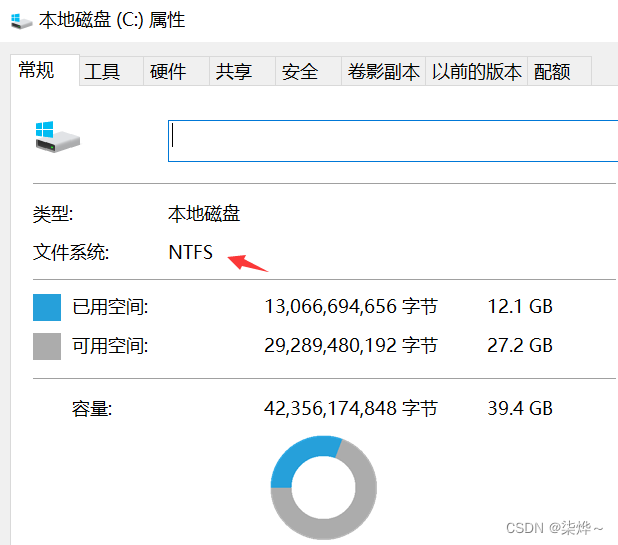This screenshot has width=618, height=545.
Task: Click the blue used space color swatch
Action: click(47, 307)
